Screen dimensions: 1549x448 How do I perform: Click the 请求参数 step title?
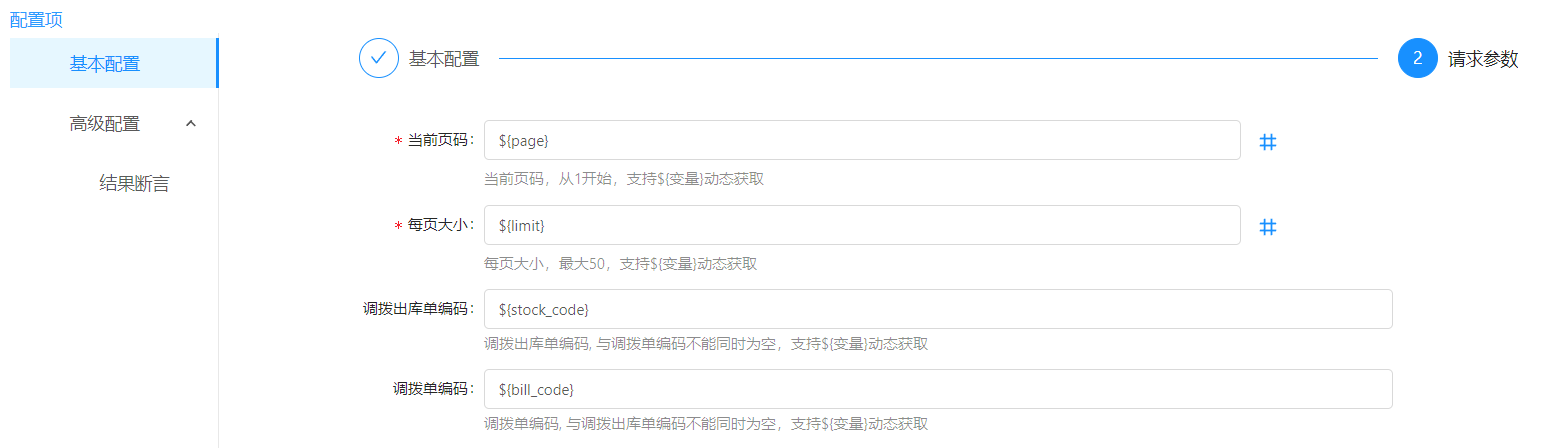(x=1482, y=59)
